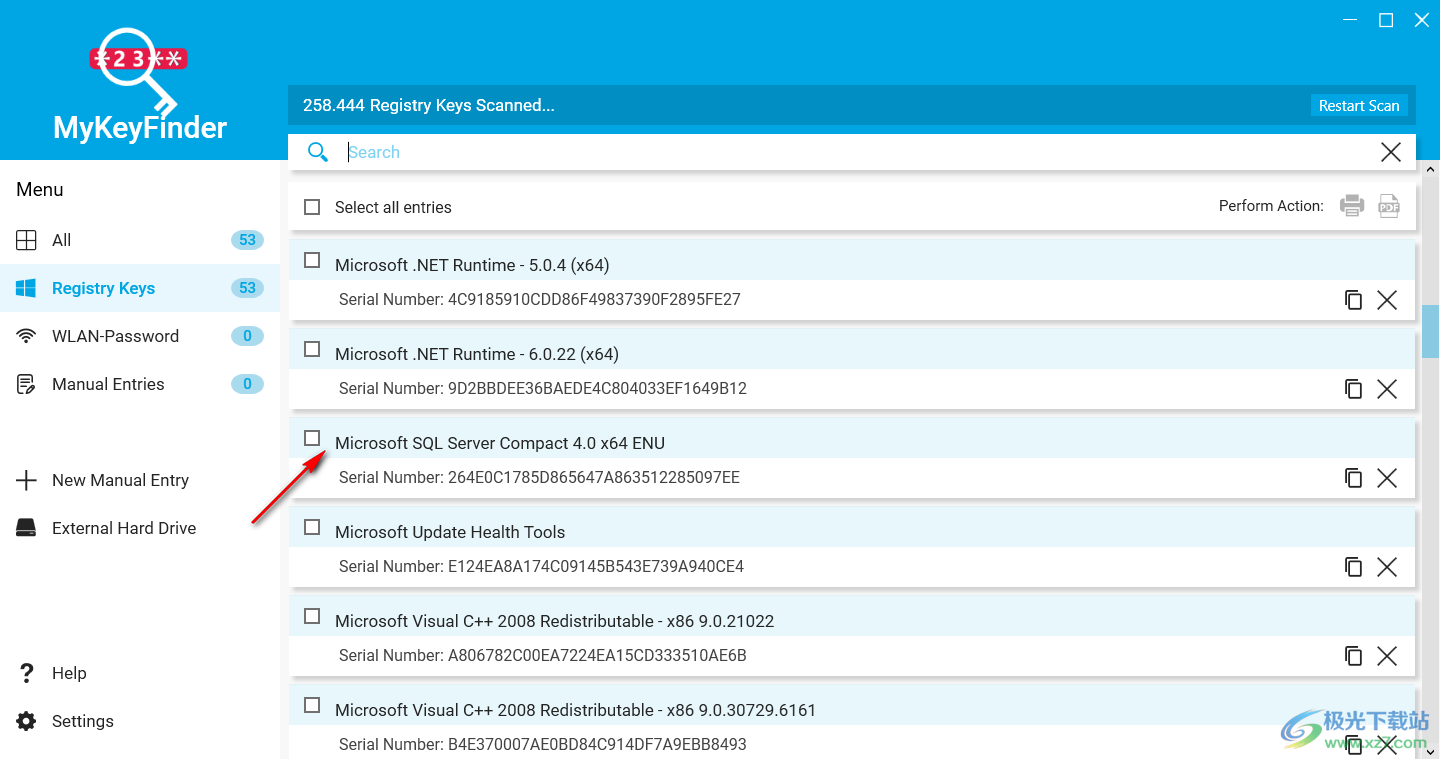Click the External Hard Drive disk icon
Viewport: 1440px width, 759px height.
tap(26, 528)
